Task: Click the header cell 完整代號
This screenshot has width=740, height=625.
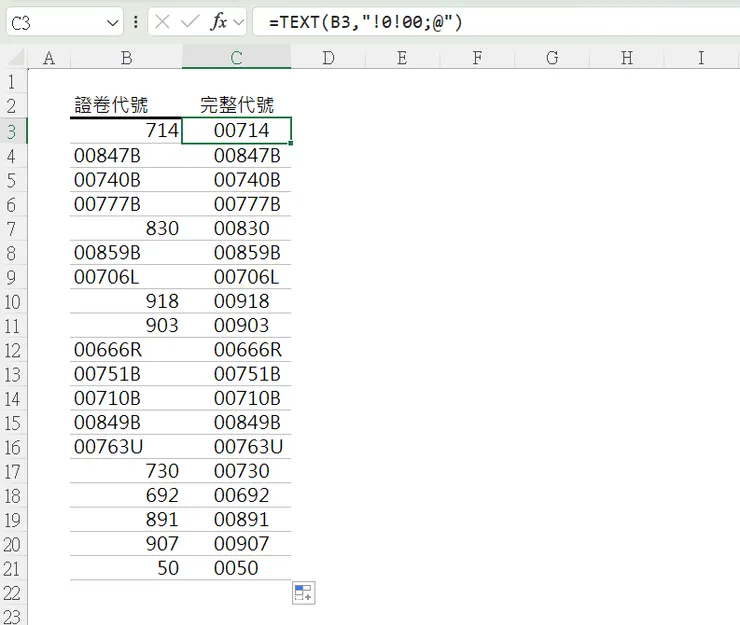Action: pyautogui.click(x=236, y=105)
